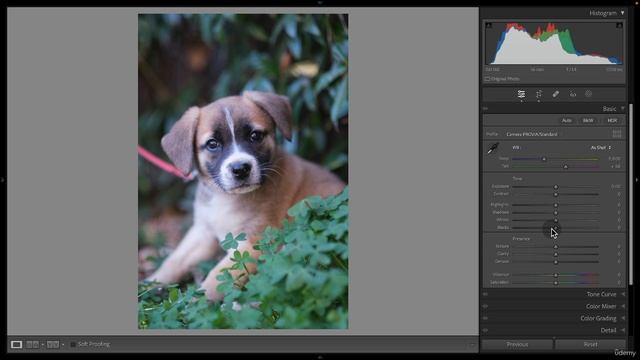Hide the right panel via edge arrow
This screenshot has height=360, width=640.
tap(637, 180)
